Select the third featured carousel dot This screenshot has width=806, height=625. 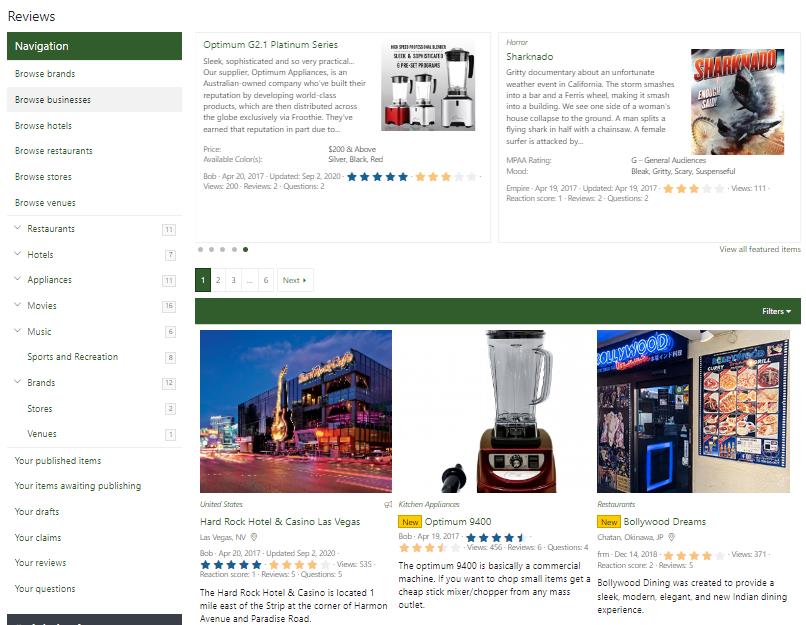pyautogui.click(x=223, y=249)
